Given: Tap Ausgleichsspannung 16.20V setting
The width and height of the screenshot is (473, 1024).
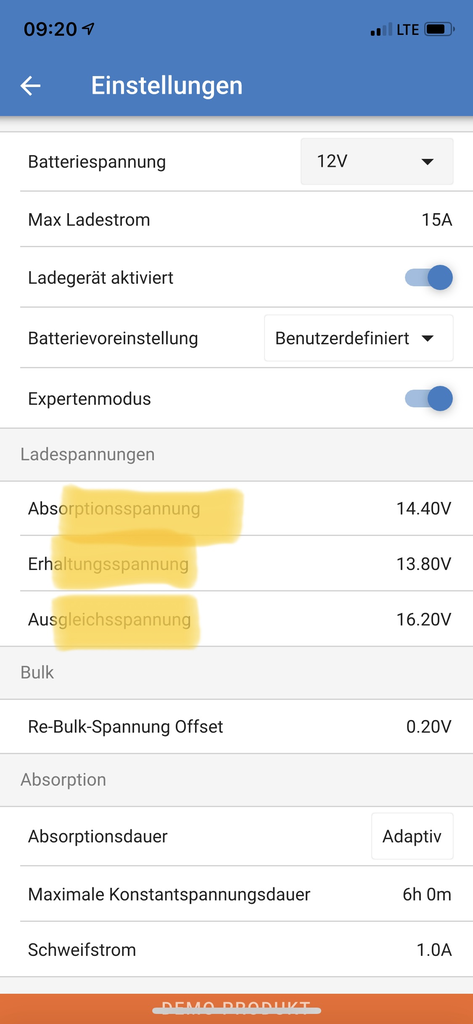Looking at the screenshot, I should click(x=236, y=619).
